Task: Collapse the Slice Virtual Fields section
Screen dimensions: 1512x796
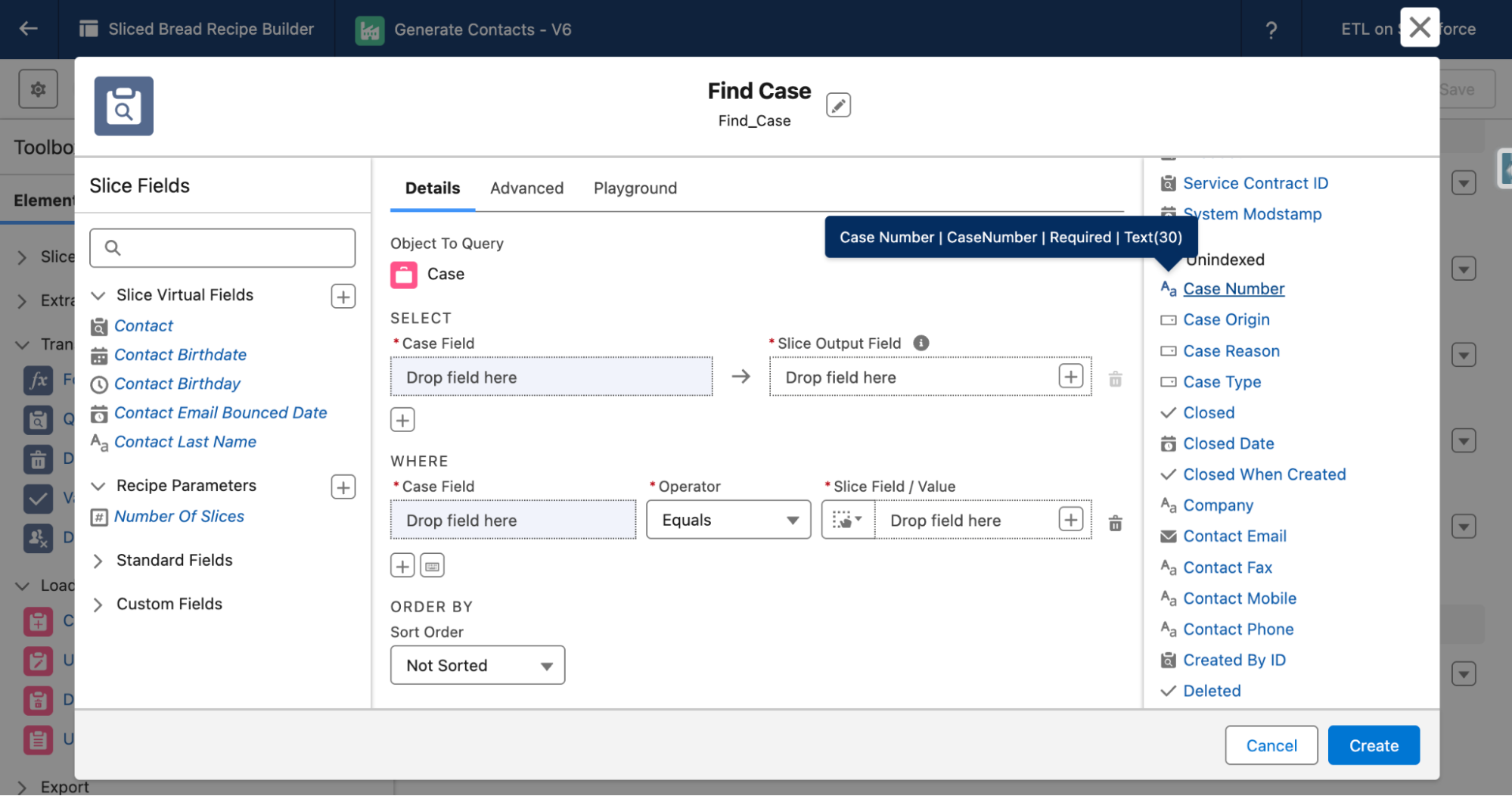Action: 98,295
